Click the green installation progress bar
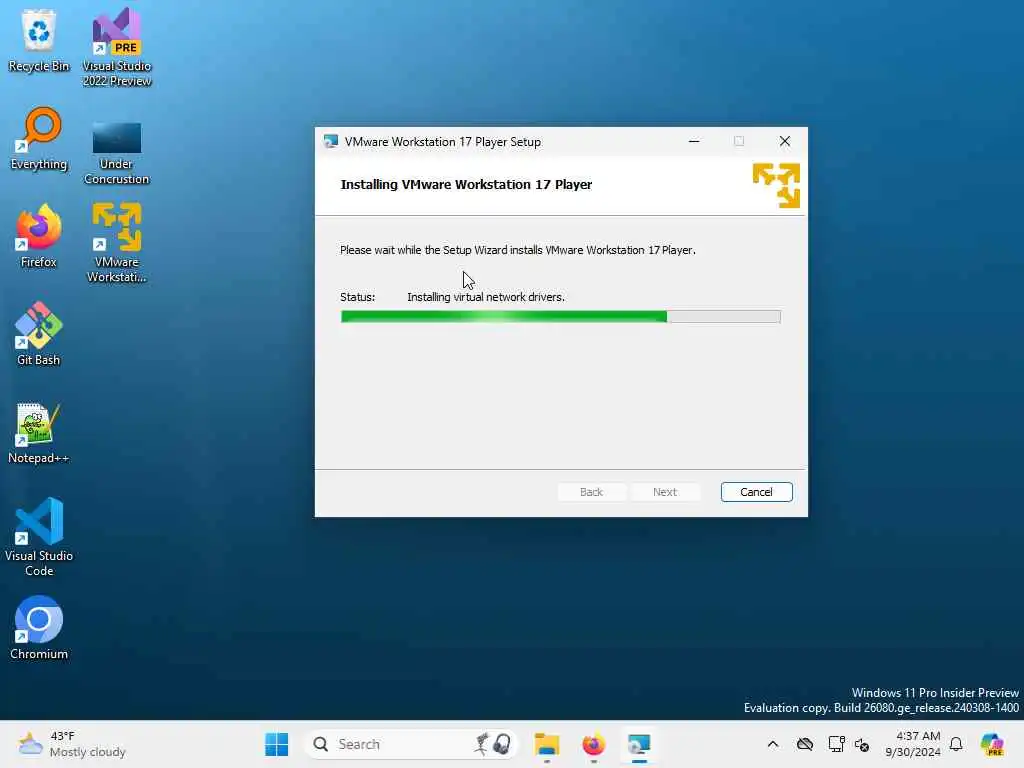Screen dimensions: 1024x768 (560, 317)
